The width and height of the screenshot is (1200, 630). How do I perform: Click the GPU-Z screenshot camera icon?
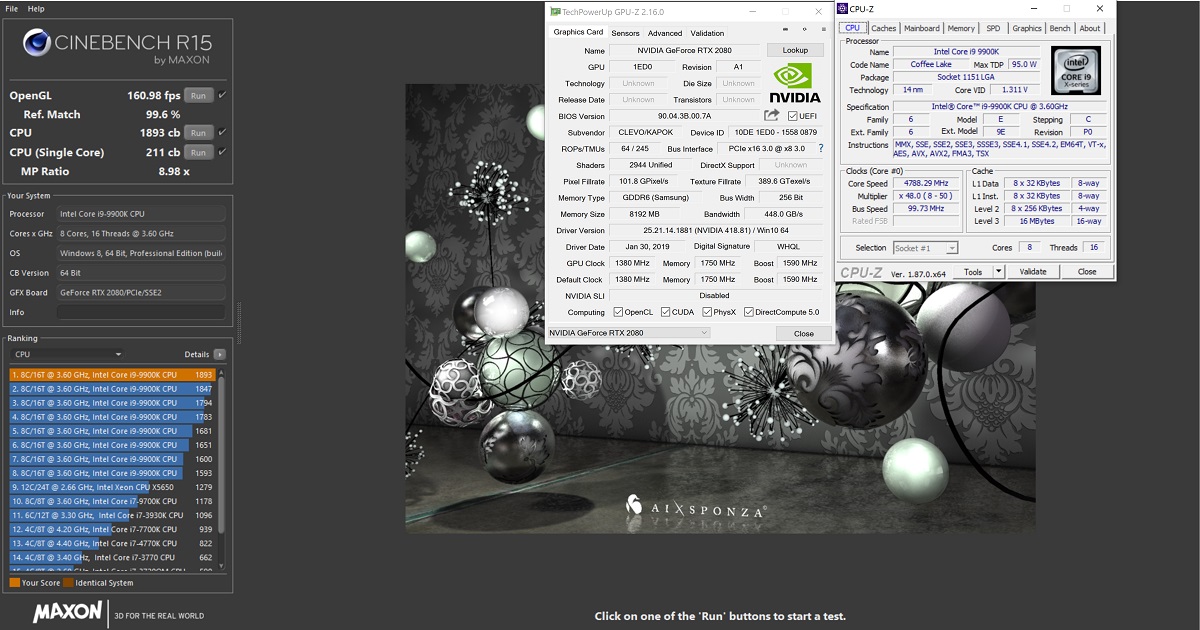786,30
